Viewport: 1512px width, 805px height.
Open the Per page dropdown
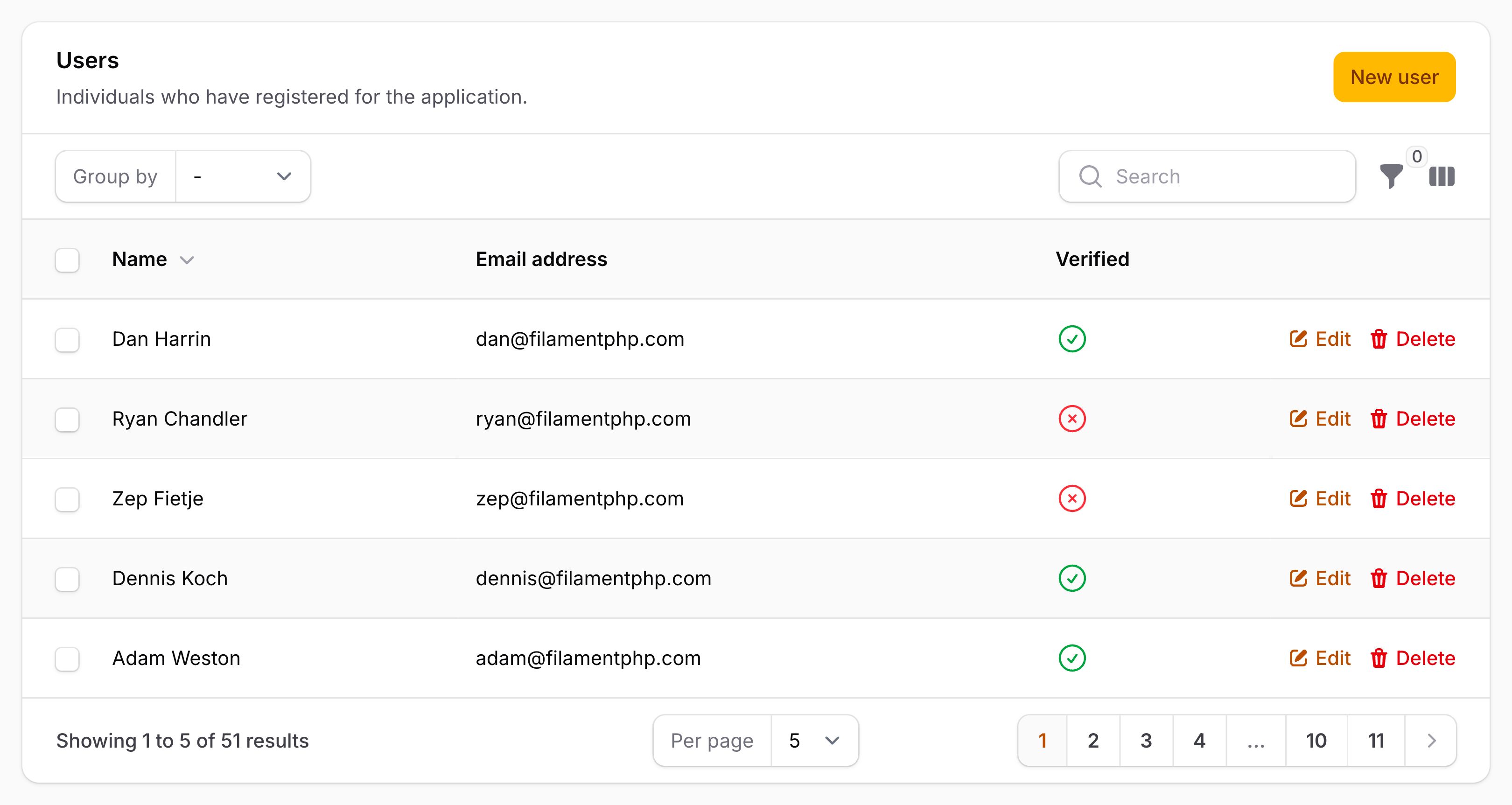(x=815, y=741)
